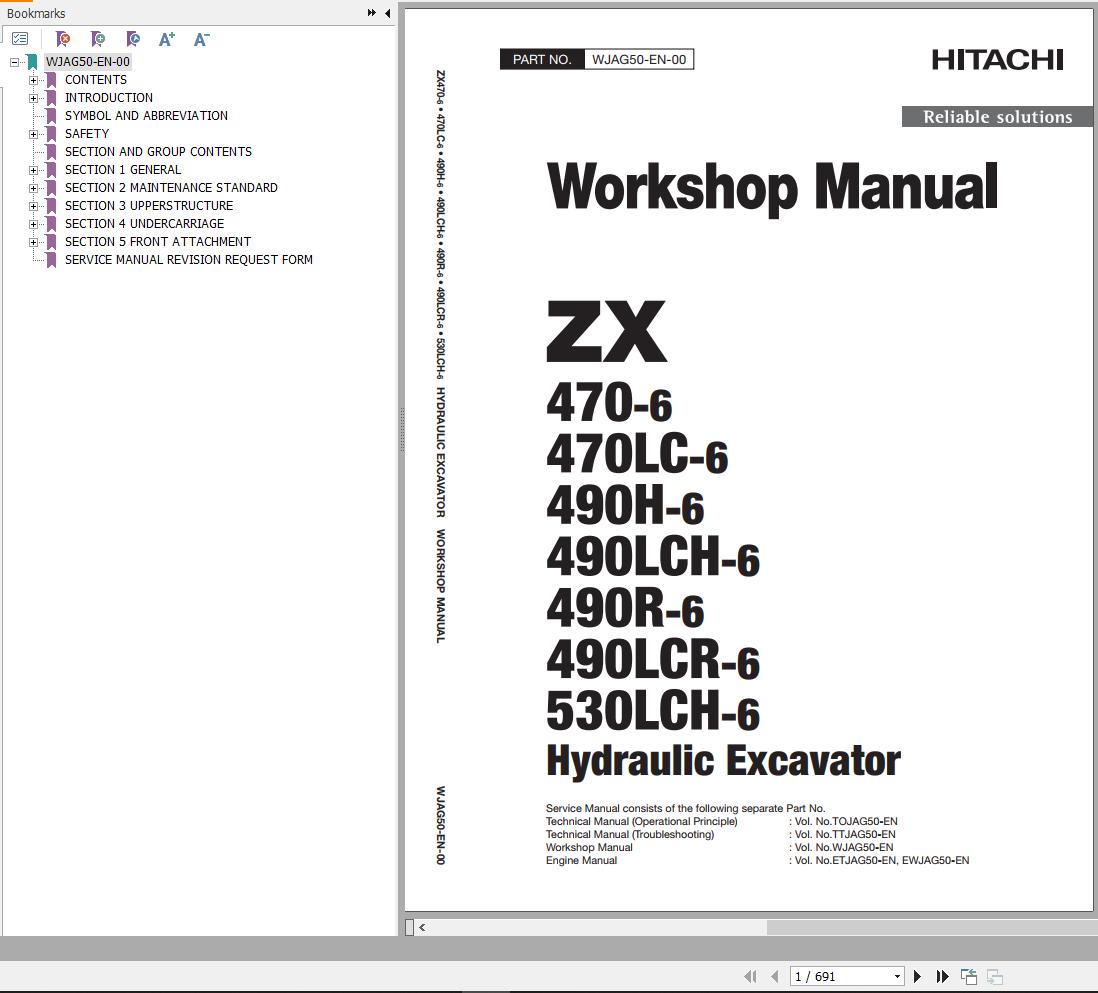Viewport: 1098px width, 993px height.
Task: Click the Workshop Manual heading
Action: tap(772, 187)
